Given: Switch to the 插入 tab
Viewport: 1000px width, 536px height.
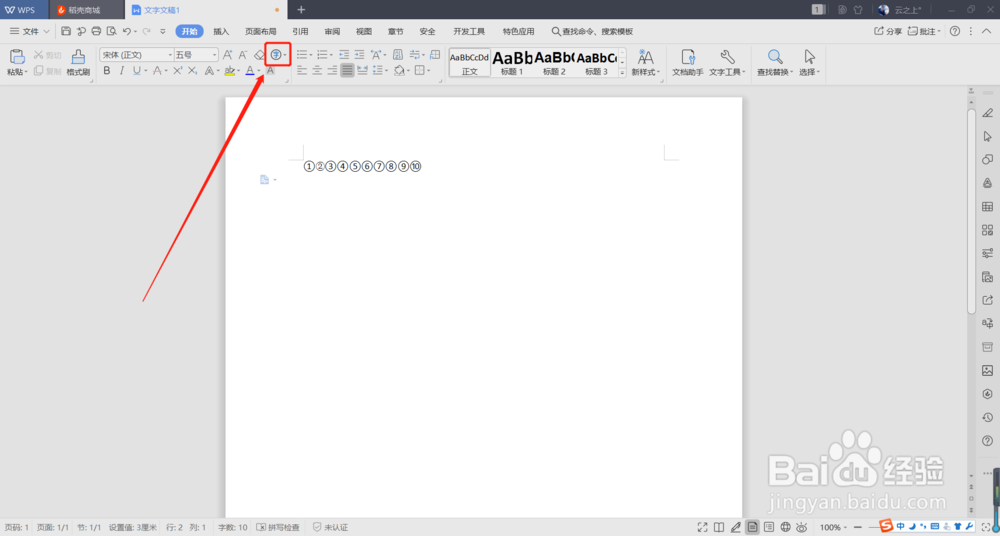Looking at the screenshot, I should pyautogui.click(x=221, y=31).
